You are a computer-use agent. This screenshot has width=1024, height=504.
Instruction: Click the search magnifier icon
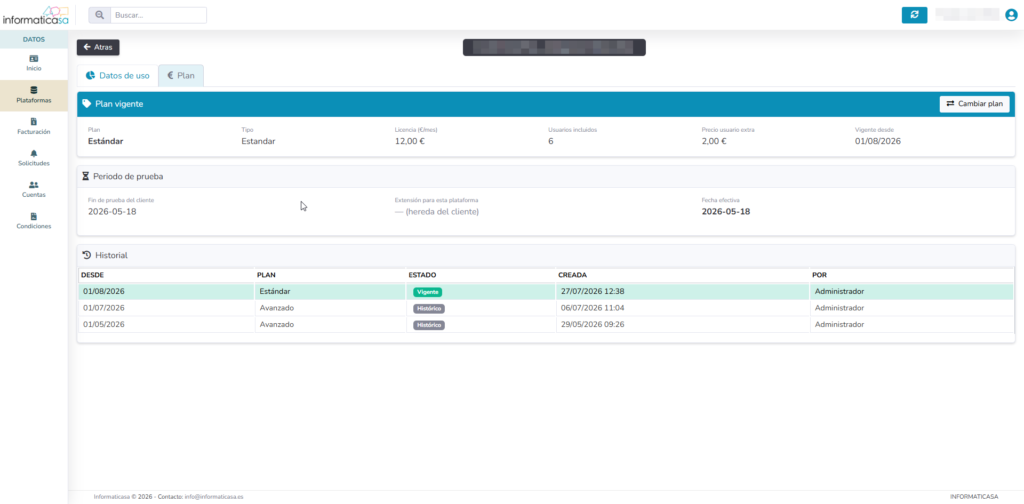tap(99, 15)
